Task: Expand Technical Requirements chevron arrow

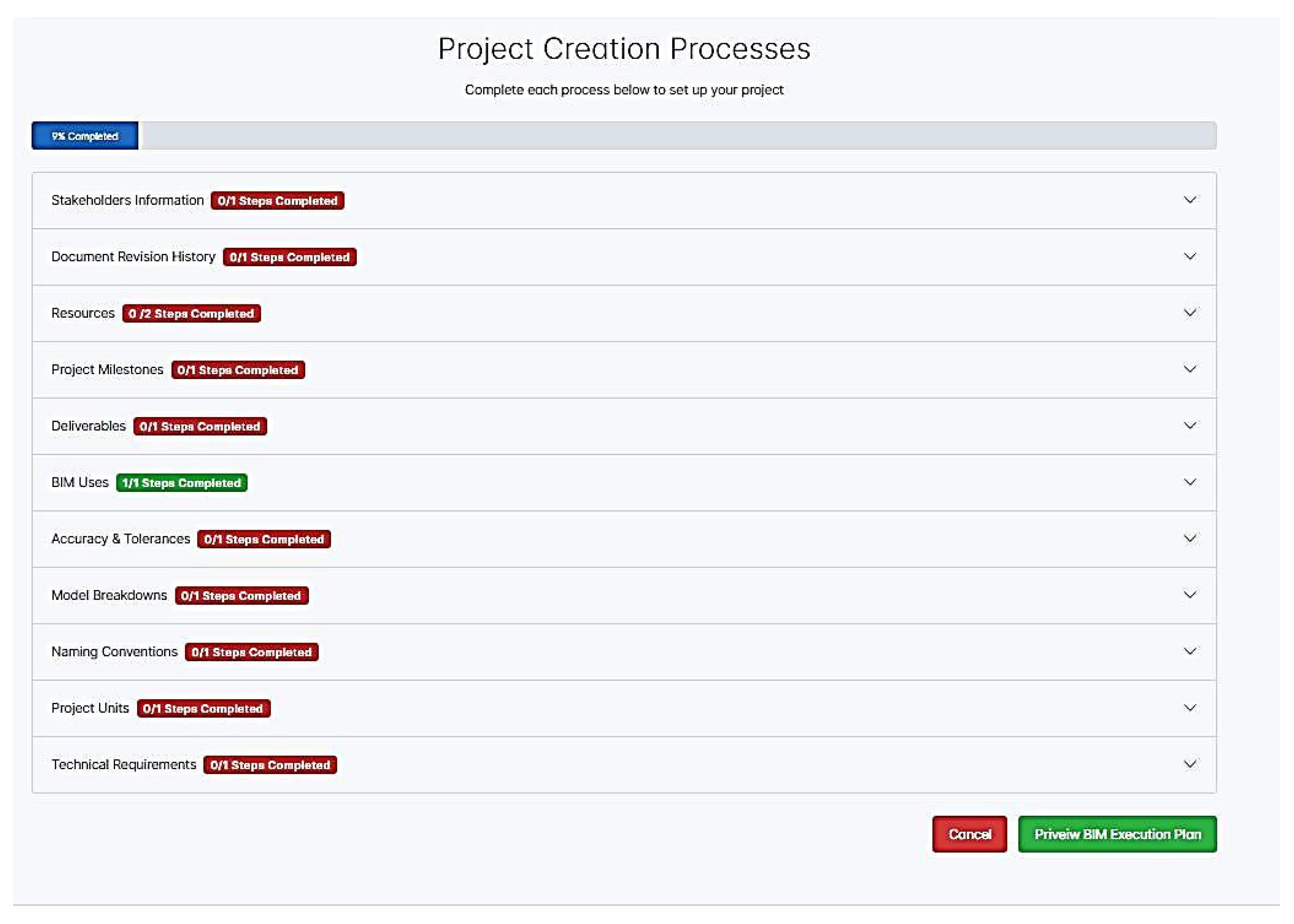Action: click(x=1189, y=764)
